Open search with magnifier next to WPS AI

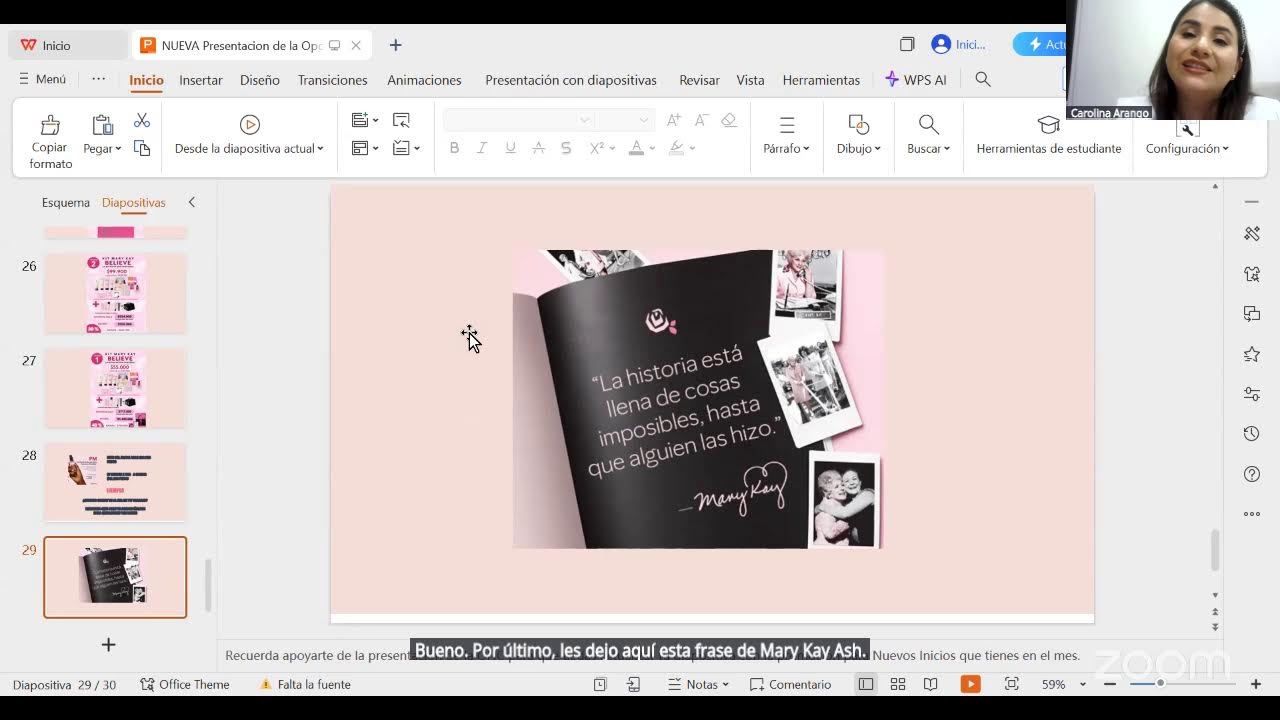[983, 79]
